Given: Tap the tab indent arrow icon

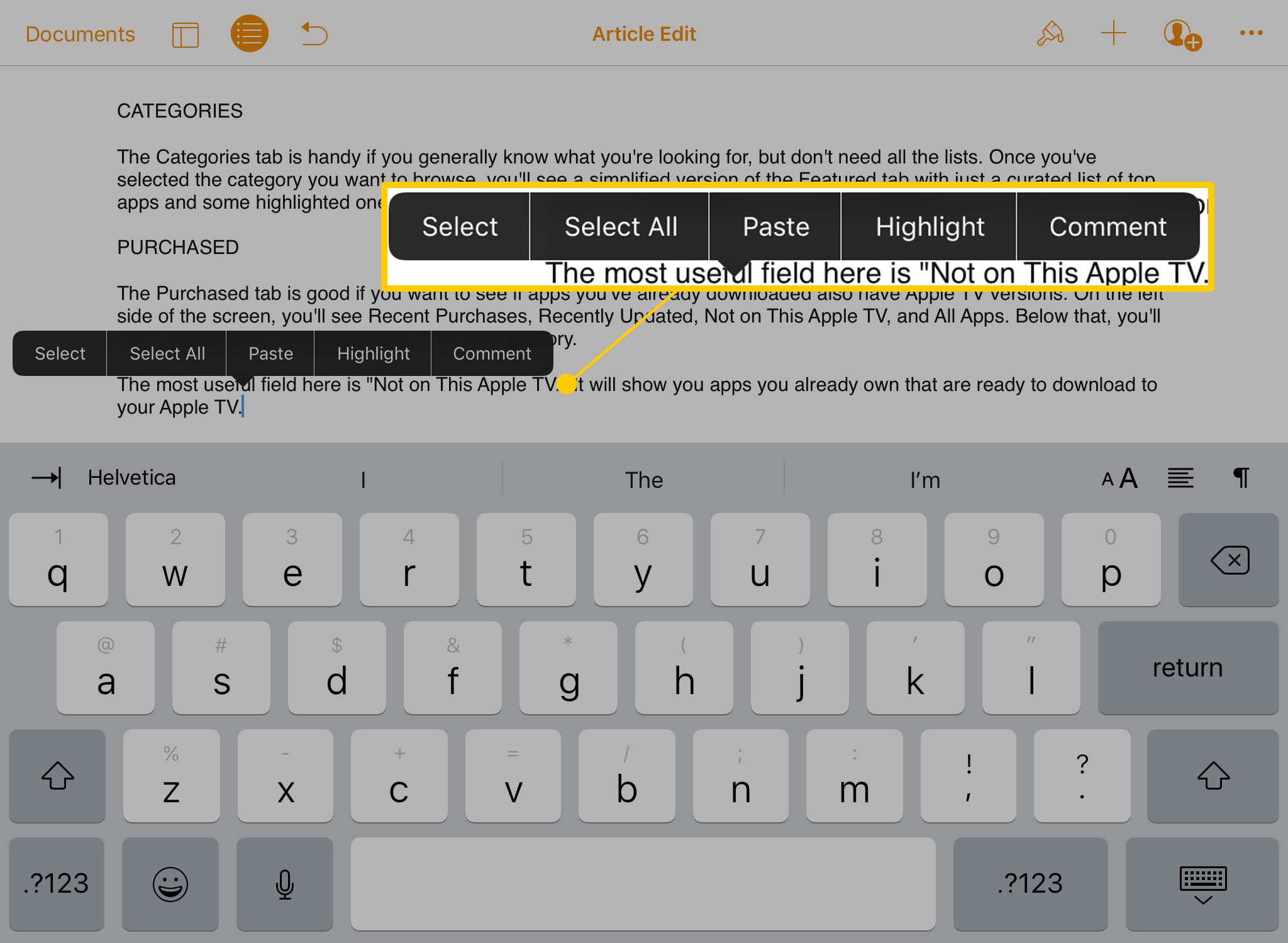Looking at the screenshot, I should (47, 478).
